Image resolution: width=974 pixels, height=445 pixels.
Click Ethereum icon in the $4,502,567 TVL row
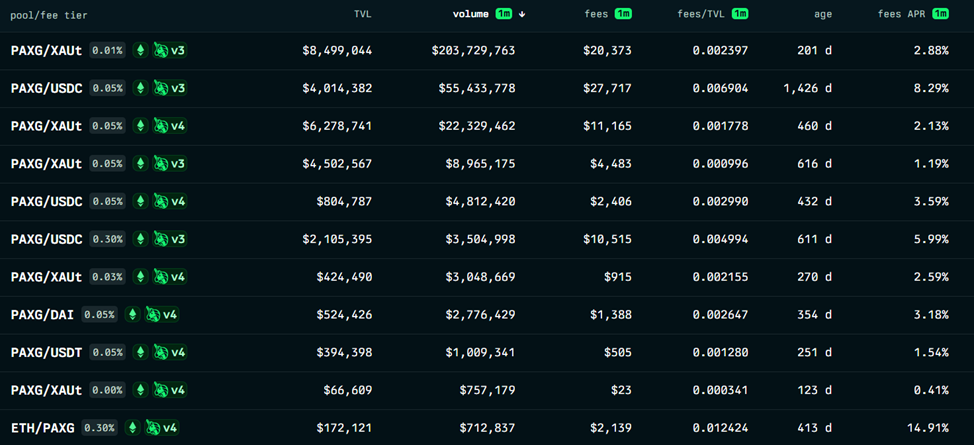[x=140, y=163]
